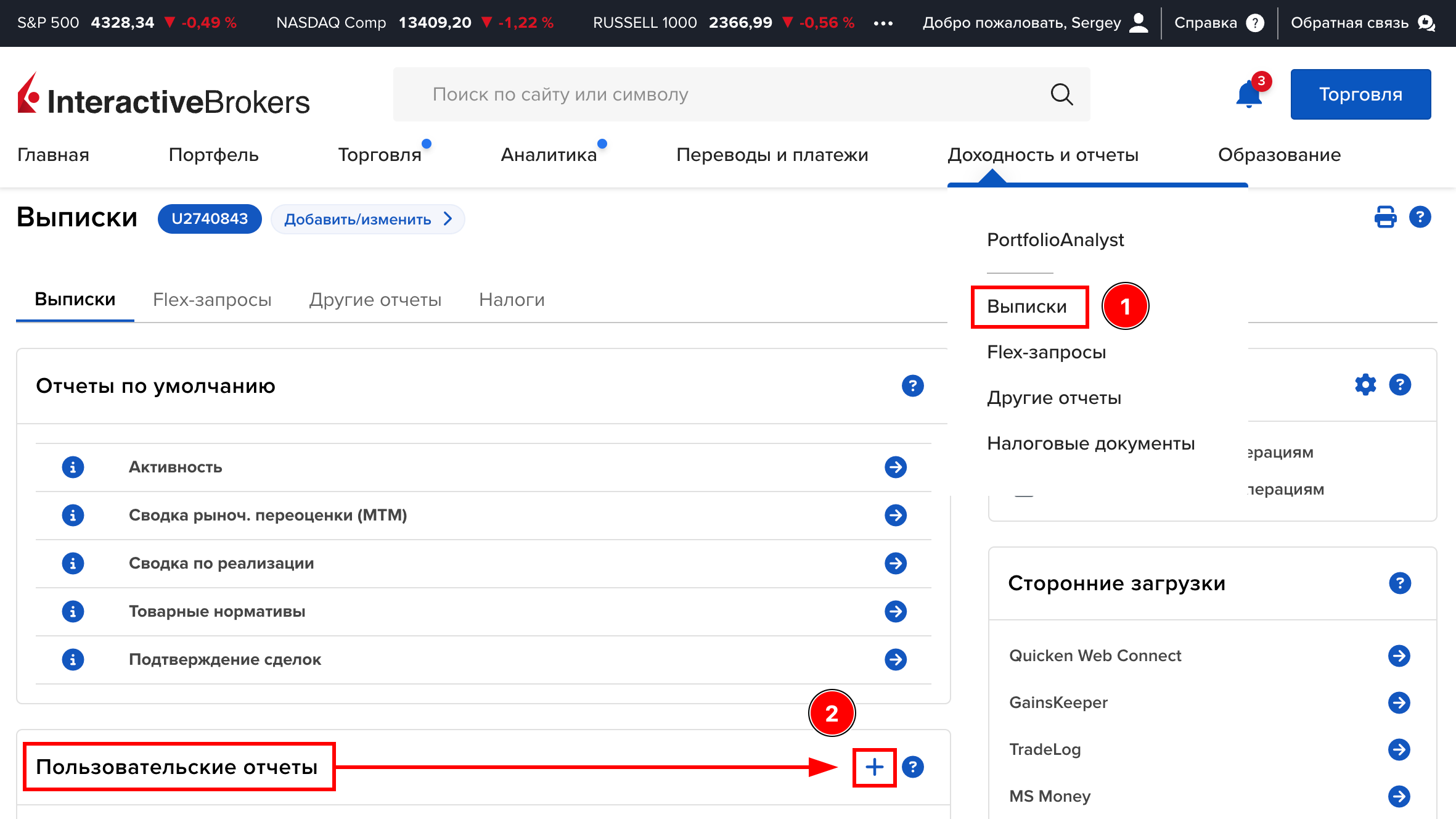Open the Образование menu
The height and width of the screenshot is (819, 1456).
pos(1279,155)
